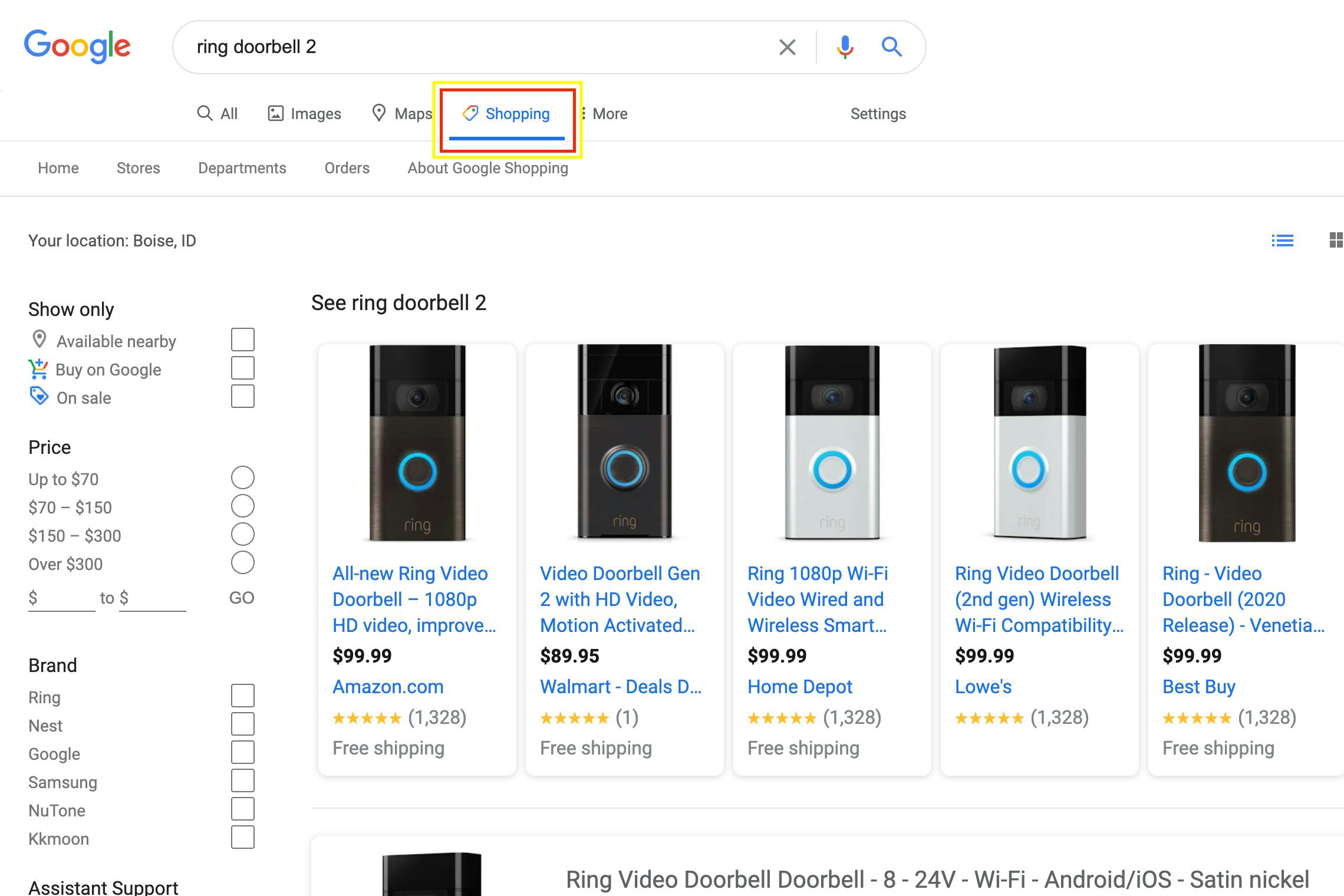Open Best Buy doorbell product image
Screen dimensions: 1344x896
1247,443
